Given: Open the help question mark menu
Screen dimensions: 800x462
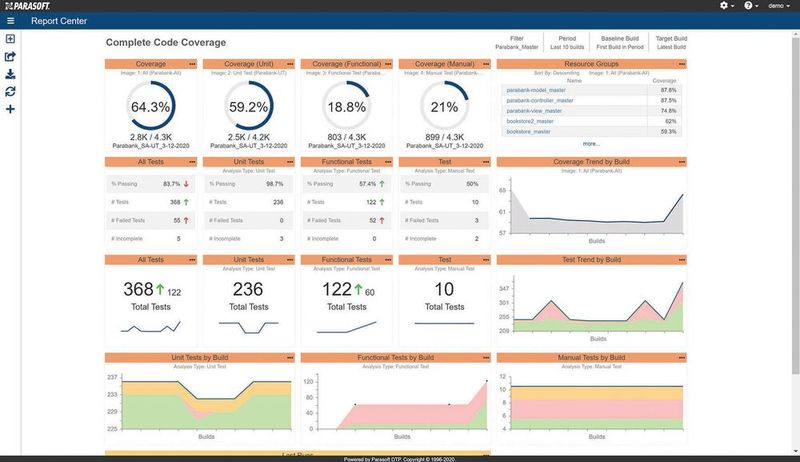Looking at the screenshot, I should pos(751,6).
